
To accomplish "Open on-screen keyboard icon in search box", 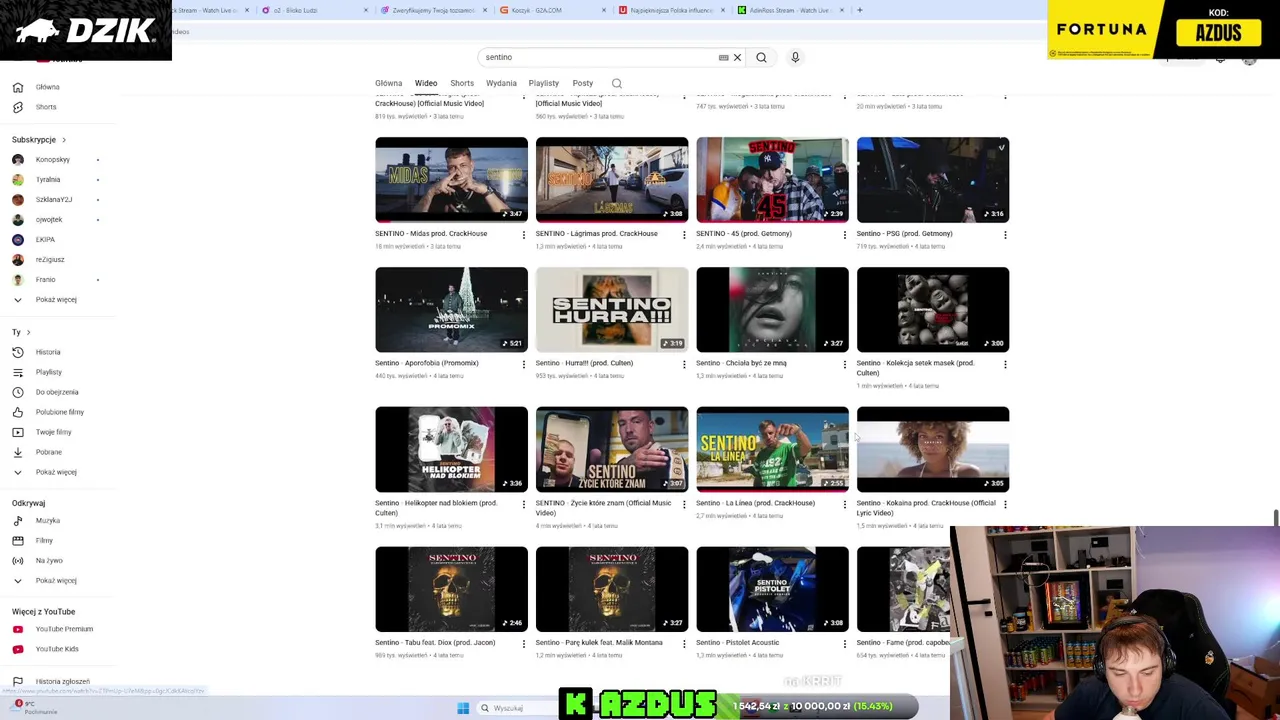I will [x=723, y=57].
